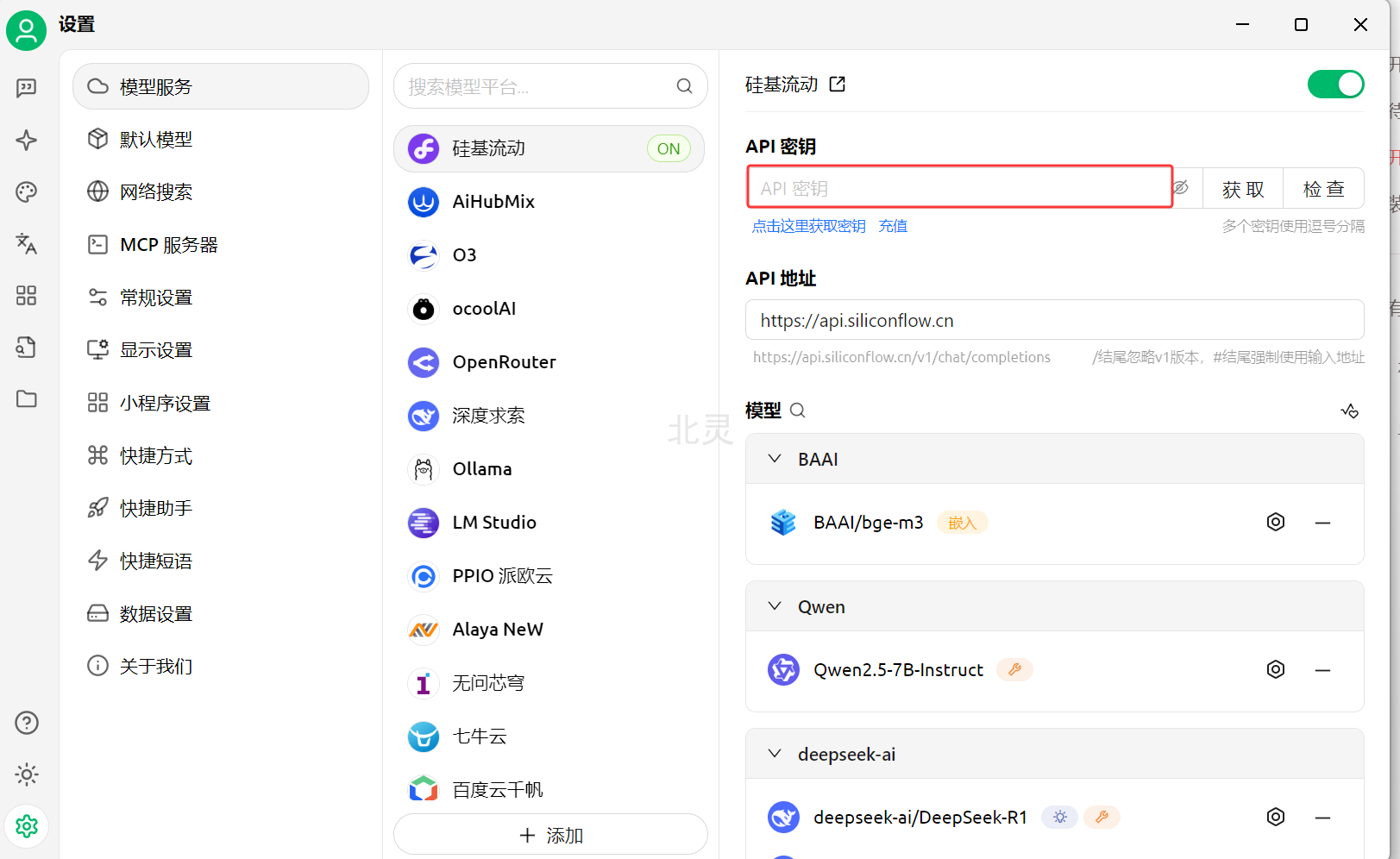Click the user avatar icon
The height and width of the screenshot is (859, 1400).
pyautogui.click(x=27, y=31)
